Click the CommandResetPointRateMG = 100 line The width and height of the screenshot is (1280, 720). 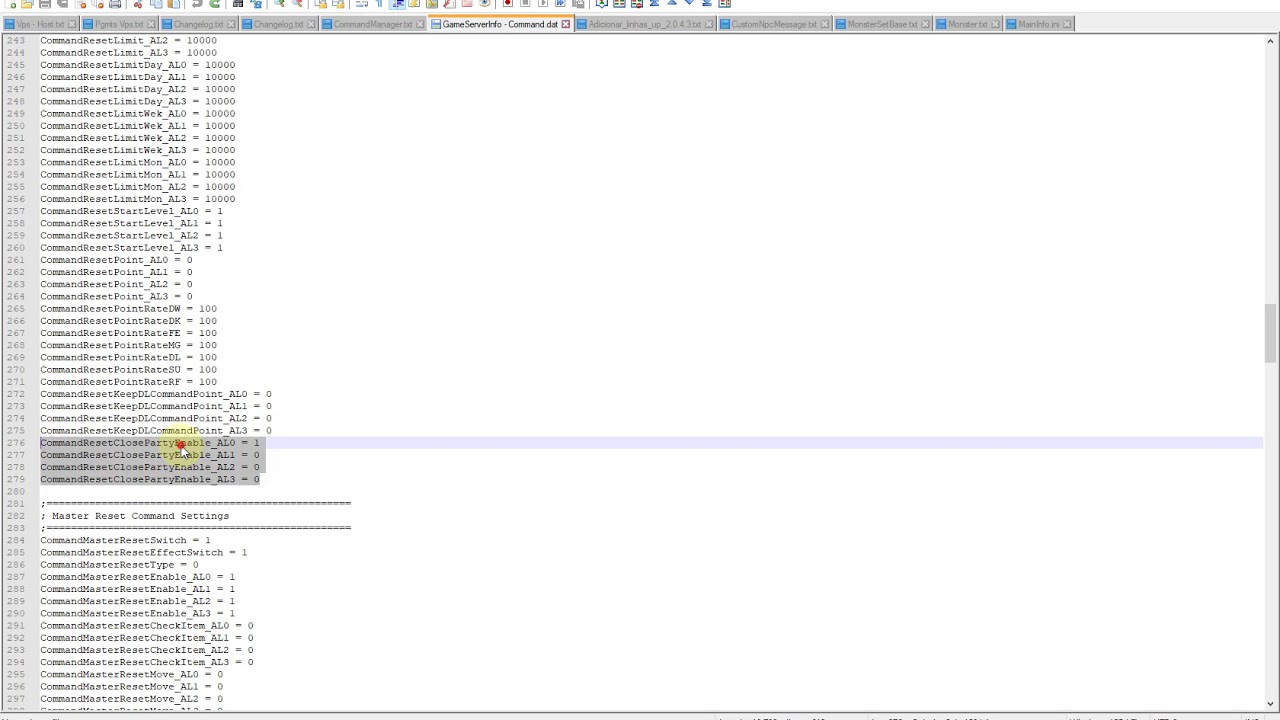point(128,345)
